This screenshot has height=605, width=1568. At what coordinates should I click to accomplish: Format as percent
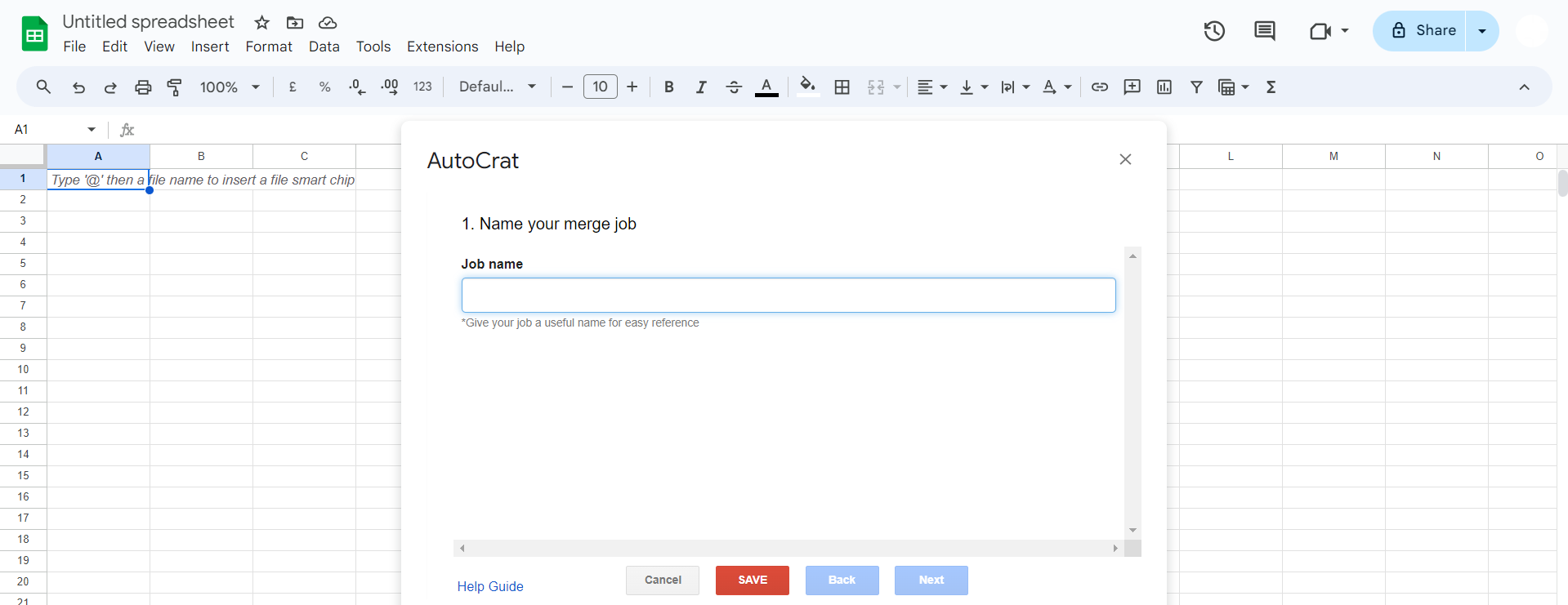click(324, 87)
